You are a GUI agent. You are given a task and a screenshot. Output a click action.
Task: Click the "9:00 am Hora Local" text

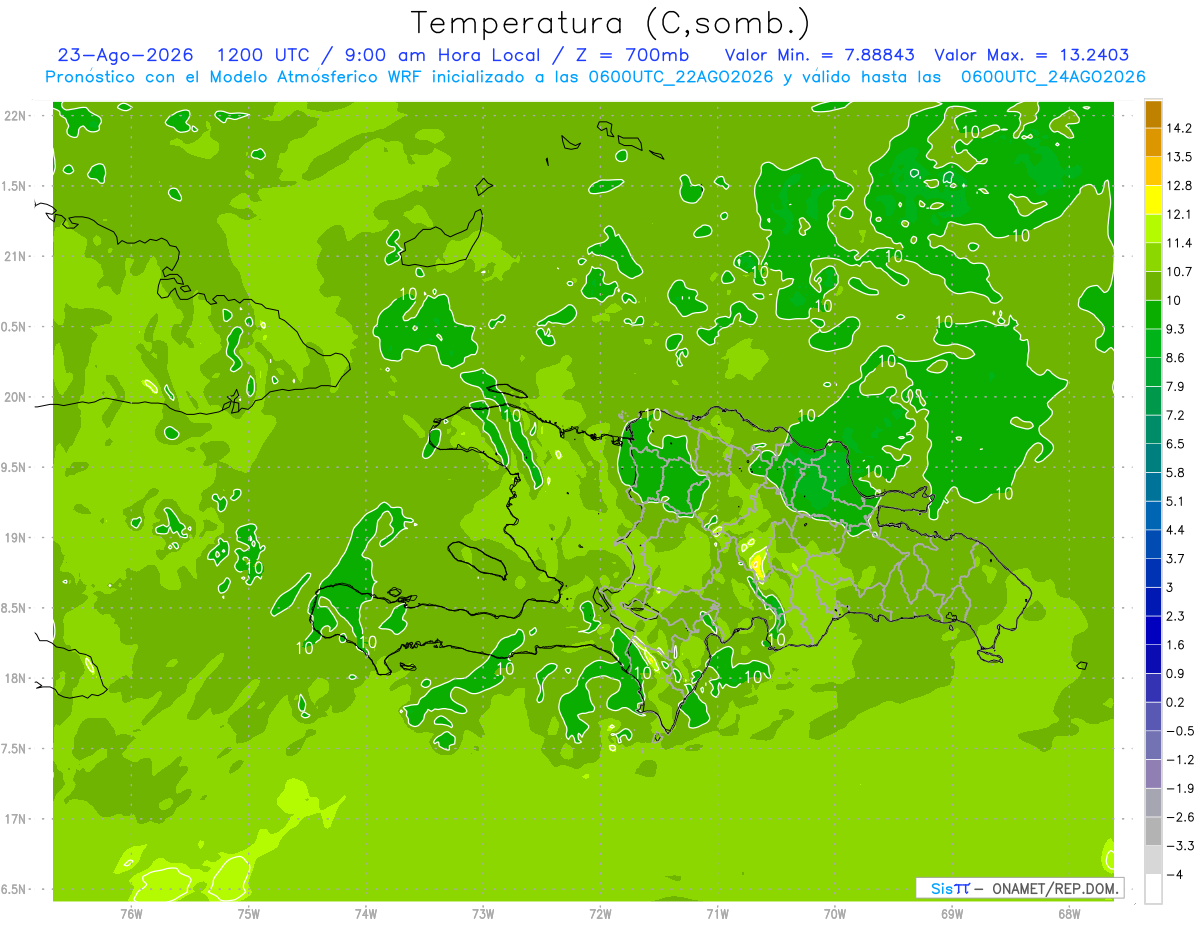tap(440, 55)
